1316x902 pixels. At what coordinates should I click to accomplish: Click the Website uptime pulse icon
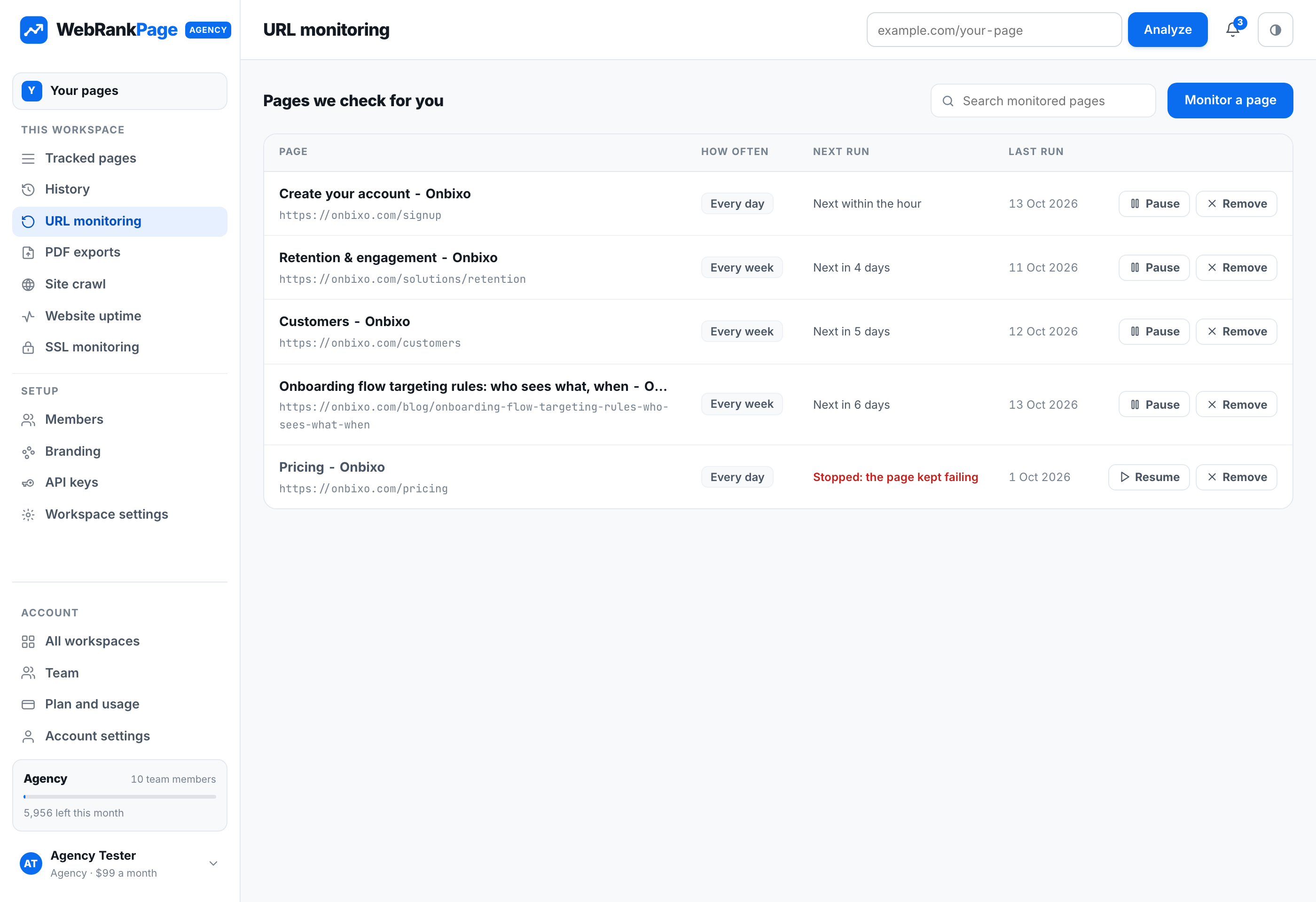tap(28, 316)
